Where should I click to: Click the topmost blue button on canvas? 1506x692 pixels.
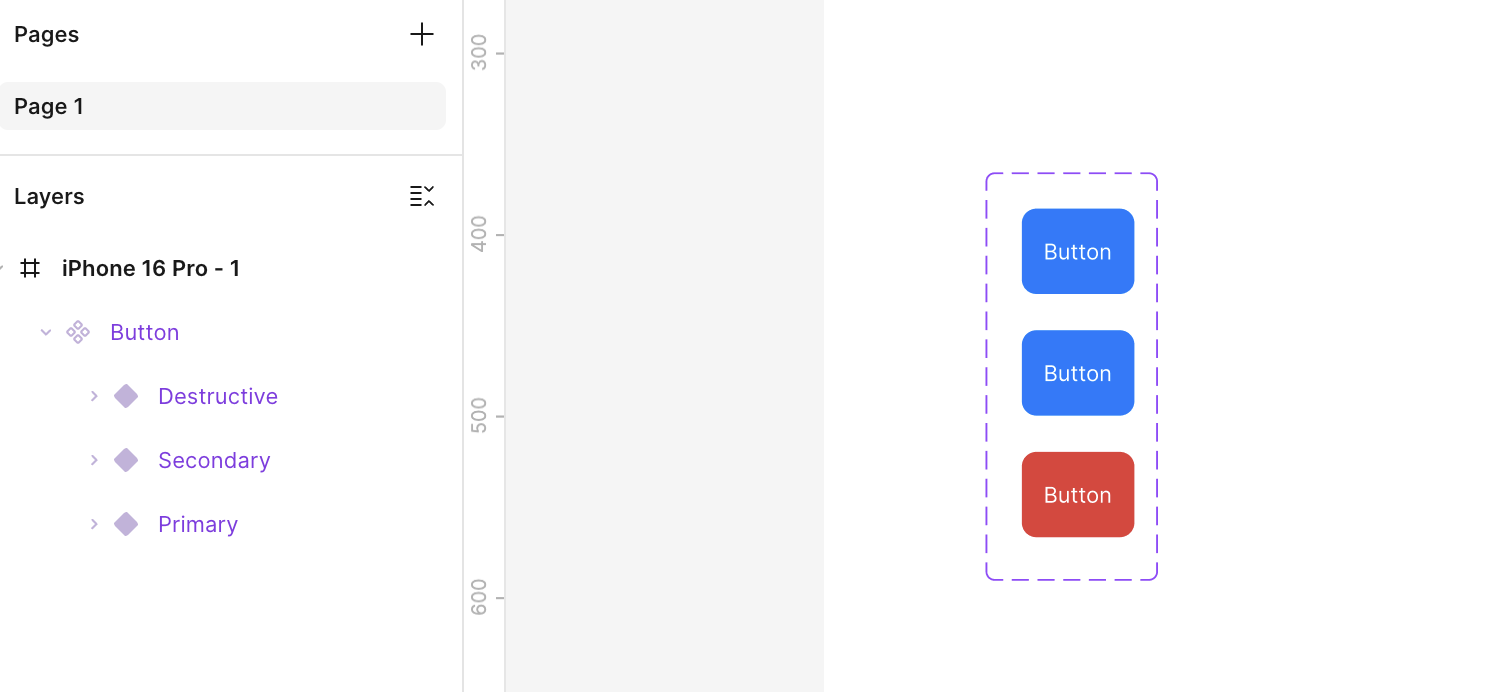click(1077, 251)
